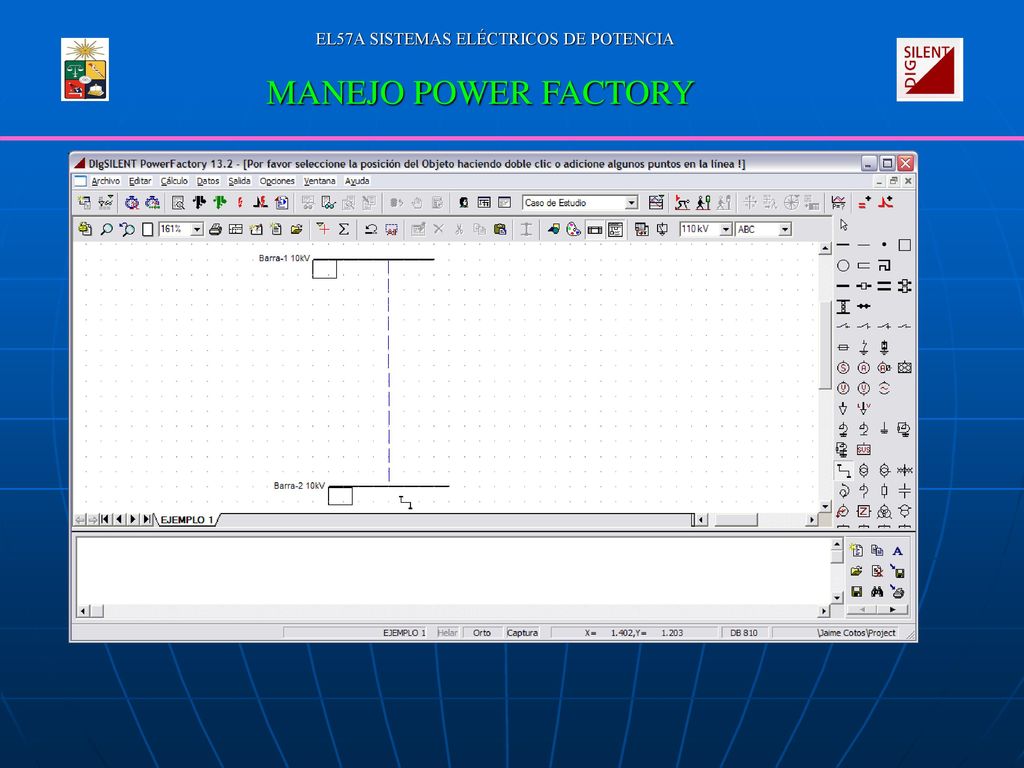Run load flow calculation (black icon)
Image resolution: width=1024 pixels, height=768 pixels.
[x=199, y=202]
